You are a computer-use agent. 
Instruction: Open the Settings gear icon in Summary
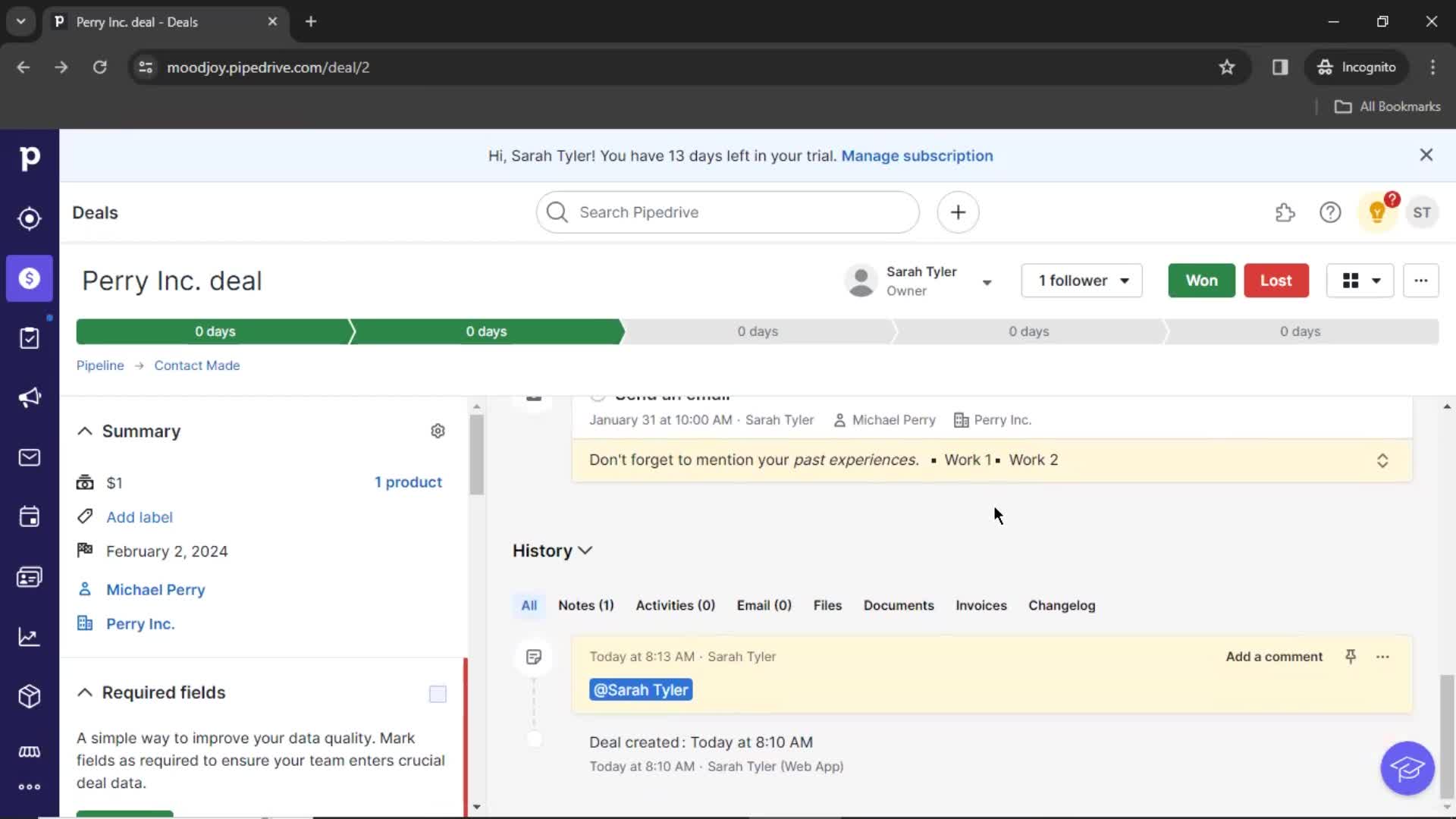point(438,431)
